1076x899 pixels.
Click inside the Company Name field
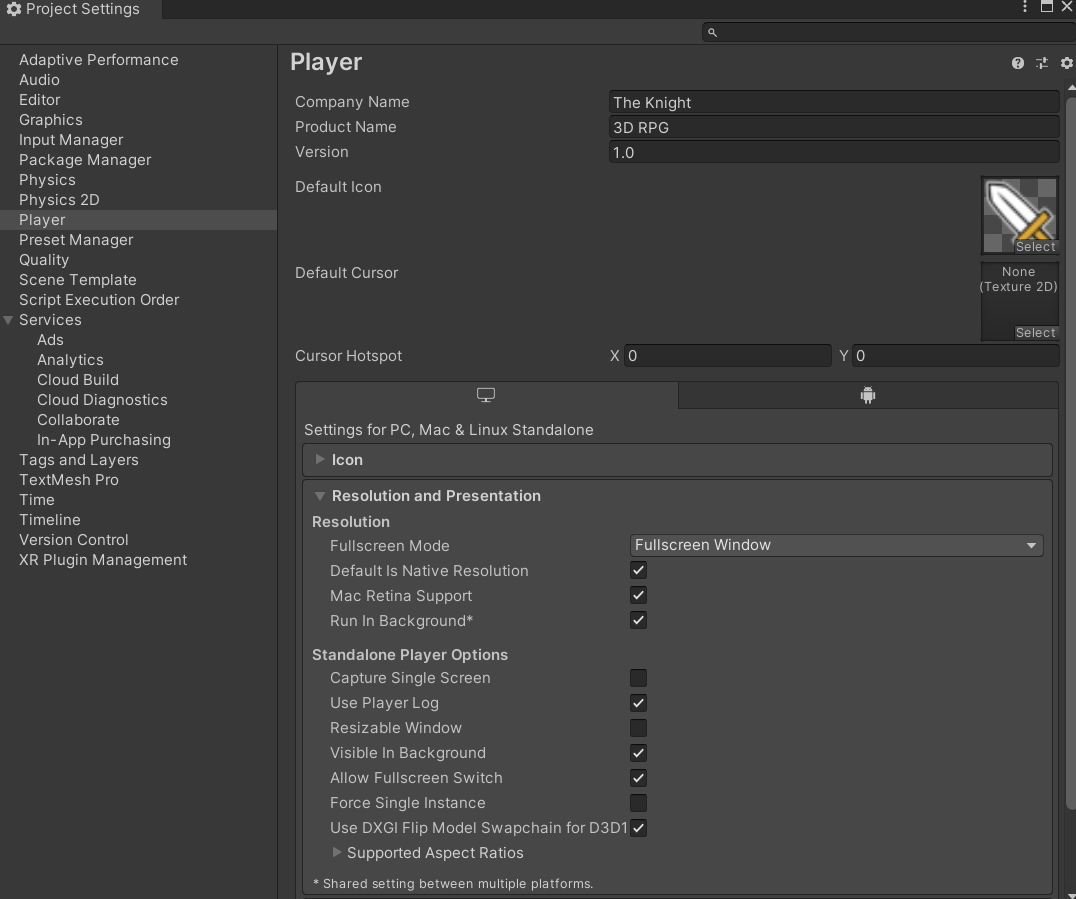click(833, 102)
